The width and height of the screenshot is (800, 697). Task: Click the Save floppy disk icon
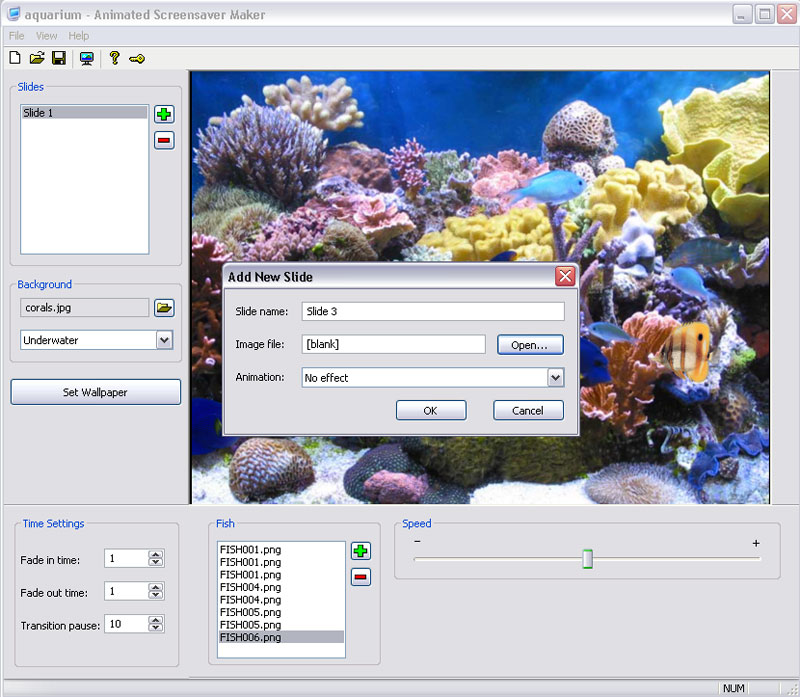pos(59,59)
